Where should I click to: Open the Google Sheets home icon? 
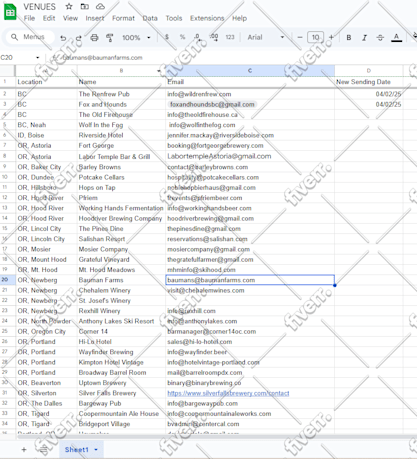click(10, 12)
